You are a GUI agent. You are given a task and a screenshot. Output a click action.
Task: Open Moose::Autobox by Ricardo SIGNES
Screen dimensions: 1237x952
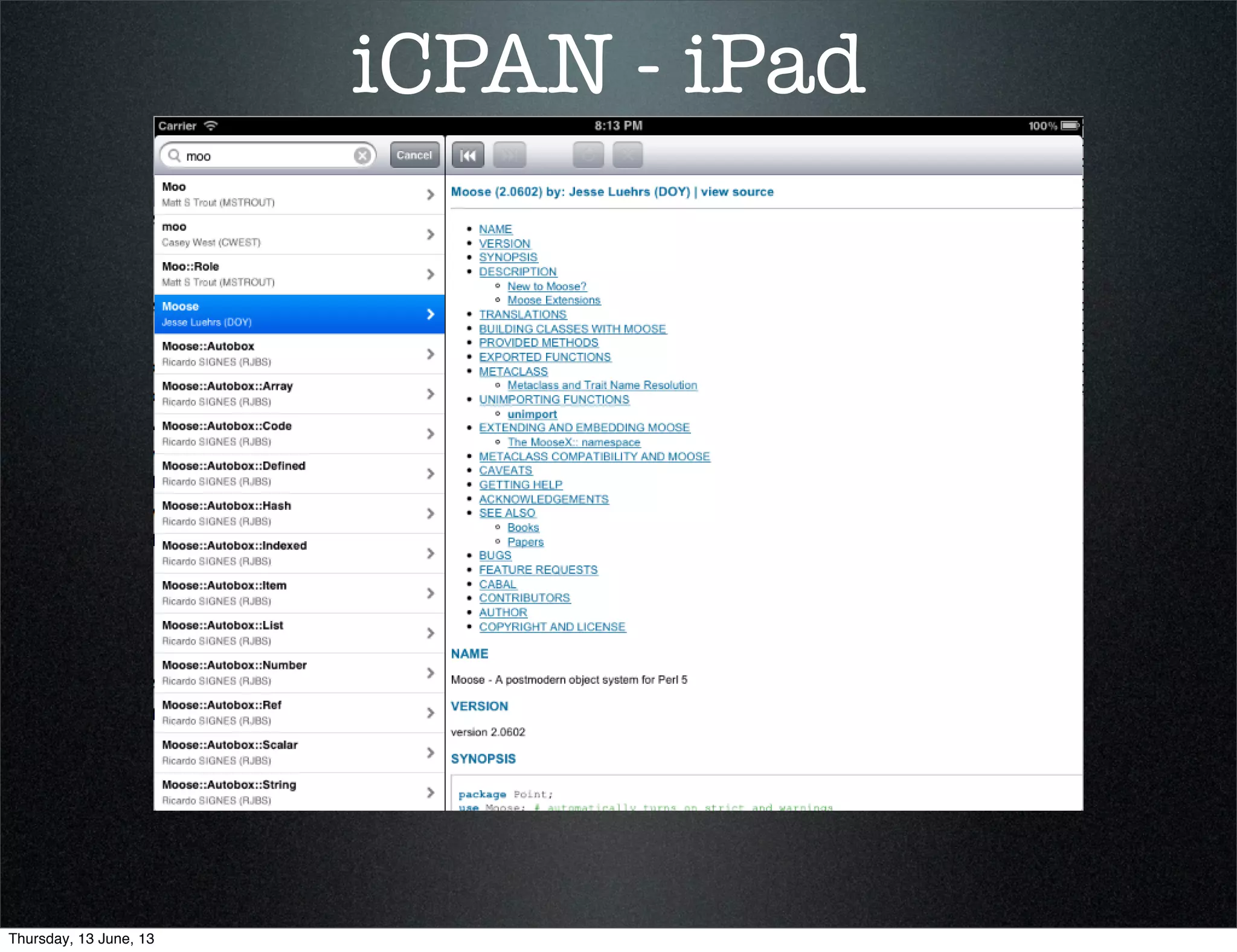300,354
